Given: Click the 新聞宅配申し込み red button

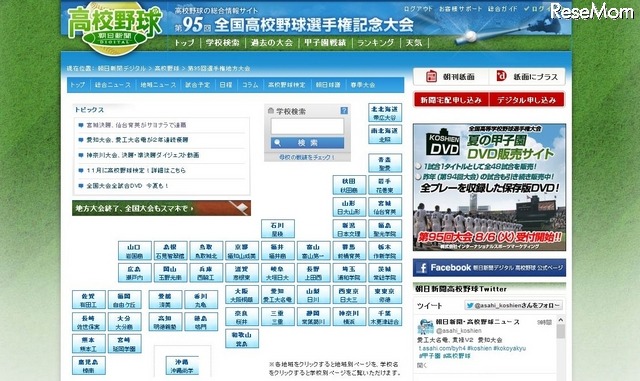Looking at the screenshot, I should (x=451, y=100).
